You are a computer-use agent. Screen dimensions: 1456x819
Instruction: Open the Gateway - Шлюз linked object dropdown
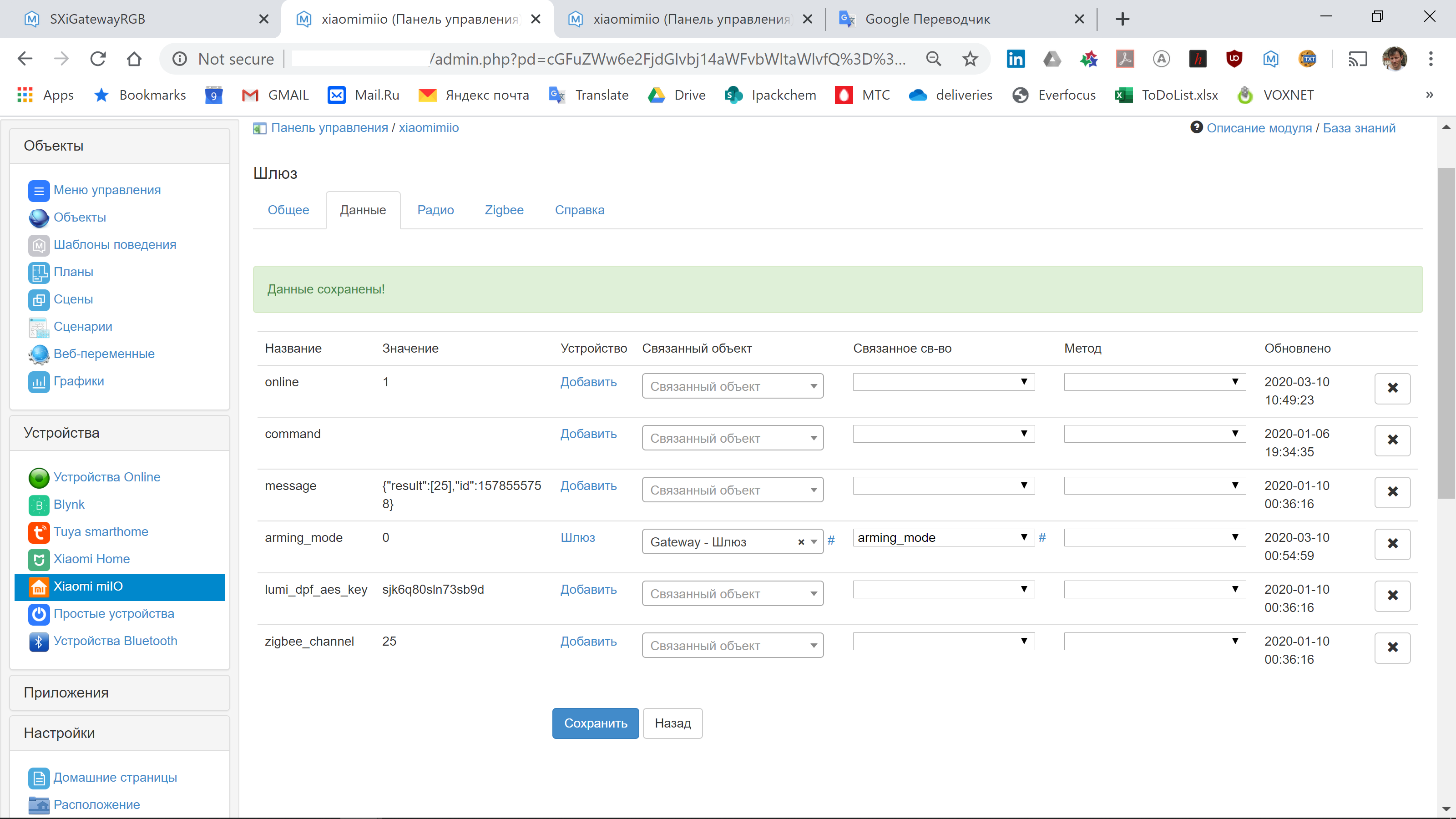[x=733, y=542]
